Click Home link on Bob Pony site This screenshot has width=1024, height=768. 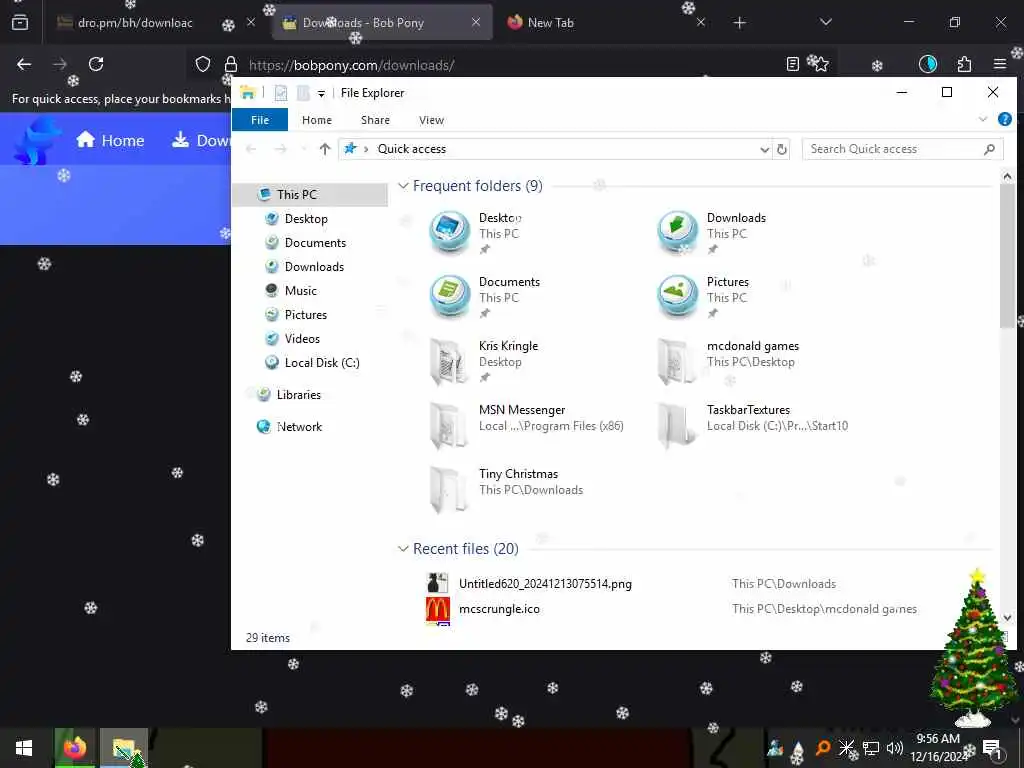coord(110,140)
